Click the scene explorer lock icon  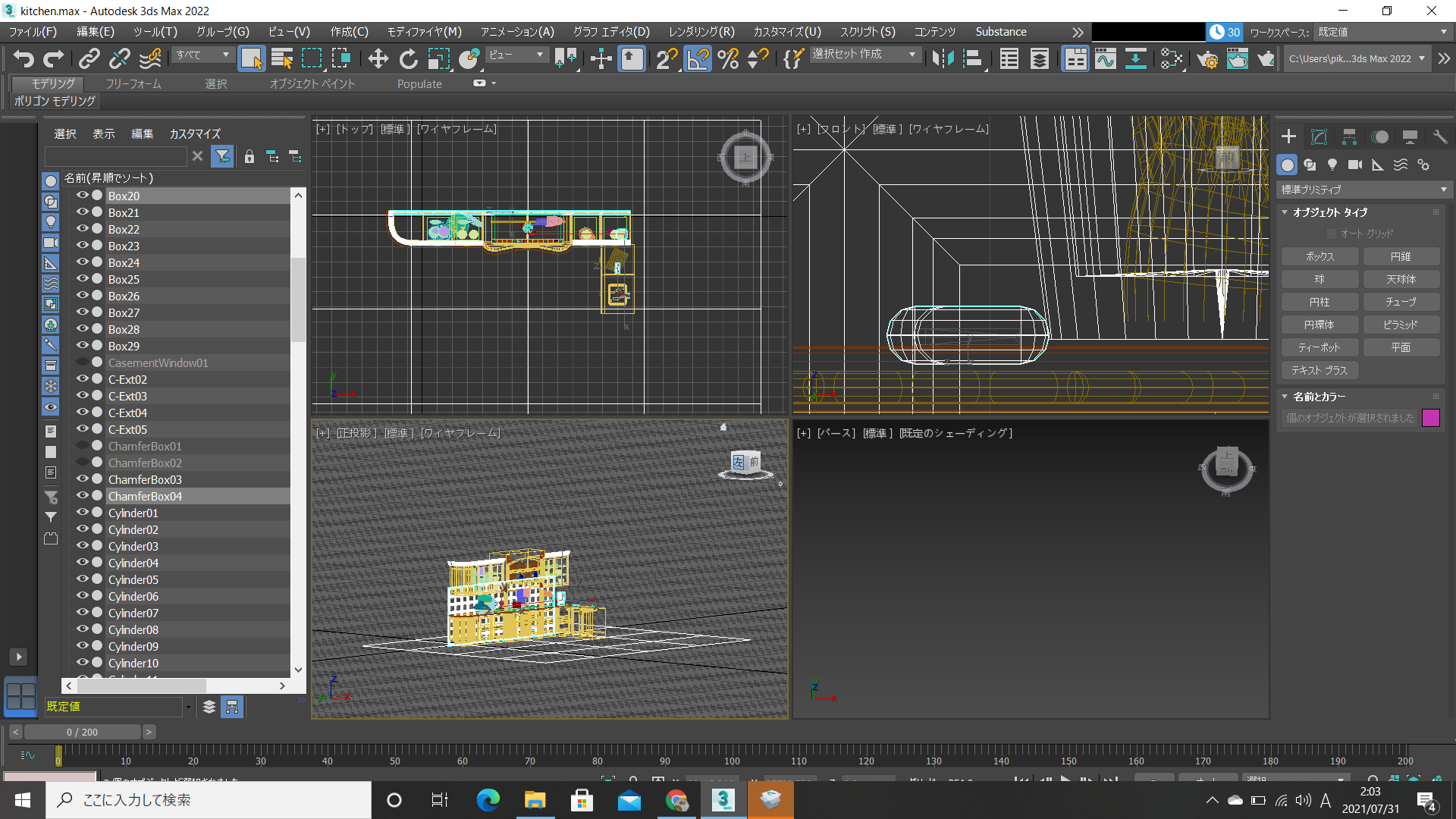249,157
